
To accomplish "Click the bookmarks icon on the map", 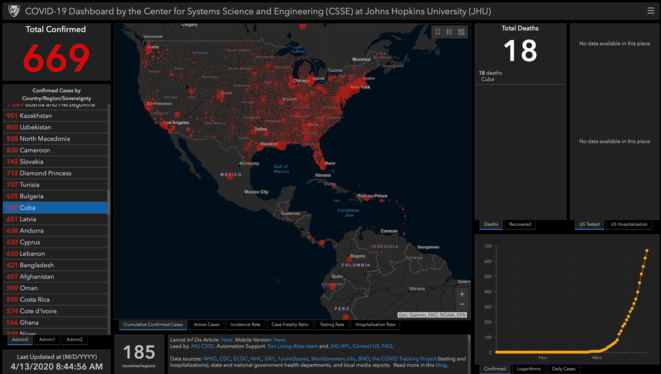I will pyautogui.click(x=438, y=32).
